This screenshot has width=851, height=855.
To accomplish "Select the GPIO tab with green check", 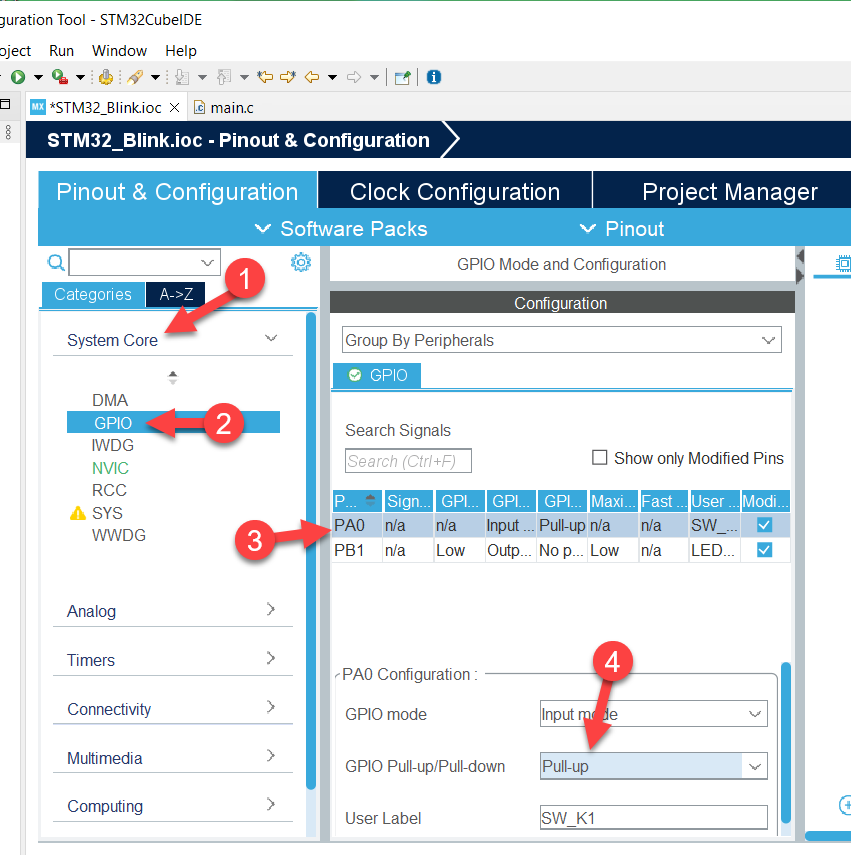I will (377, 375).
